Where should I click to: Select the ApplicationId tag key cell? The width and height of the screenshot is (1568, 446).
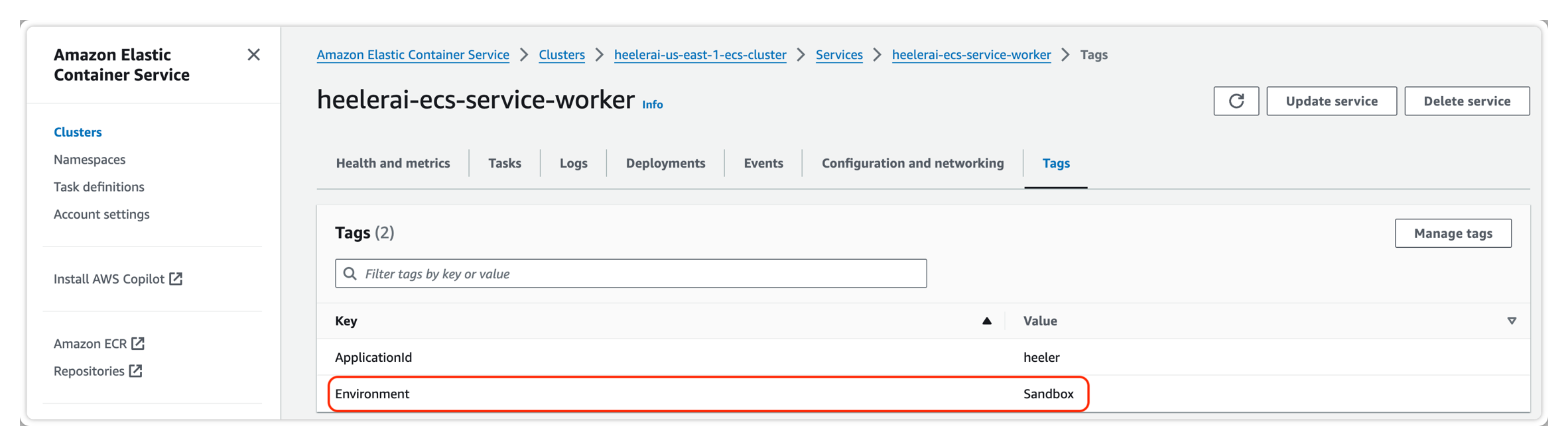[373, 357]
